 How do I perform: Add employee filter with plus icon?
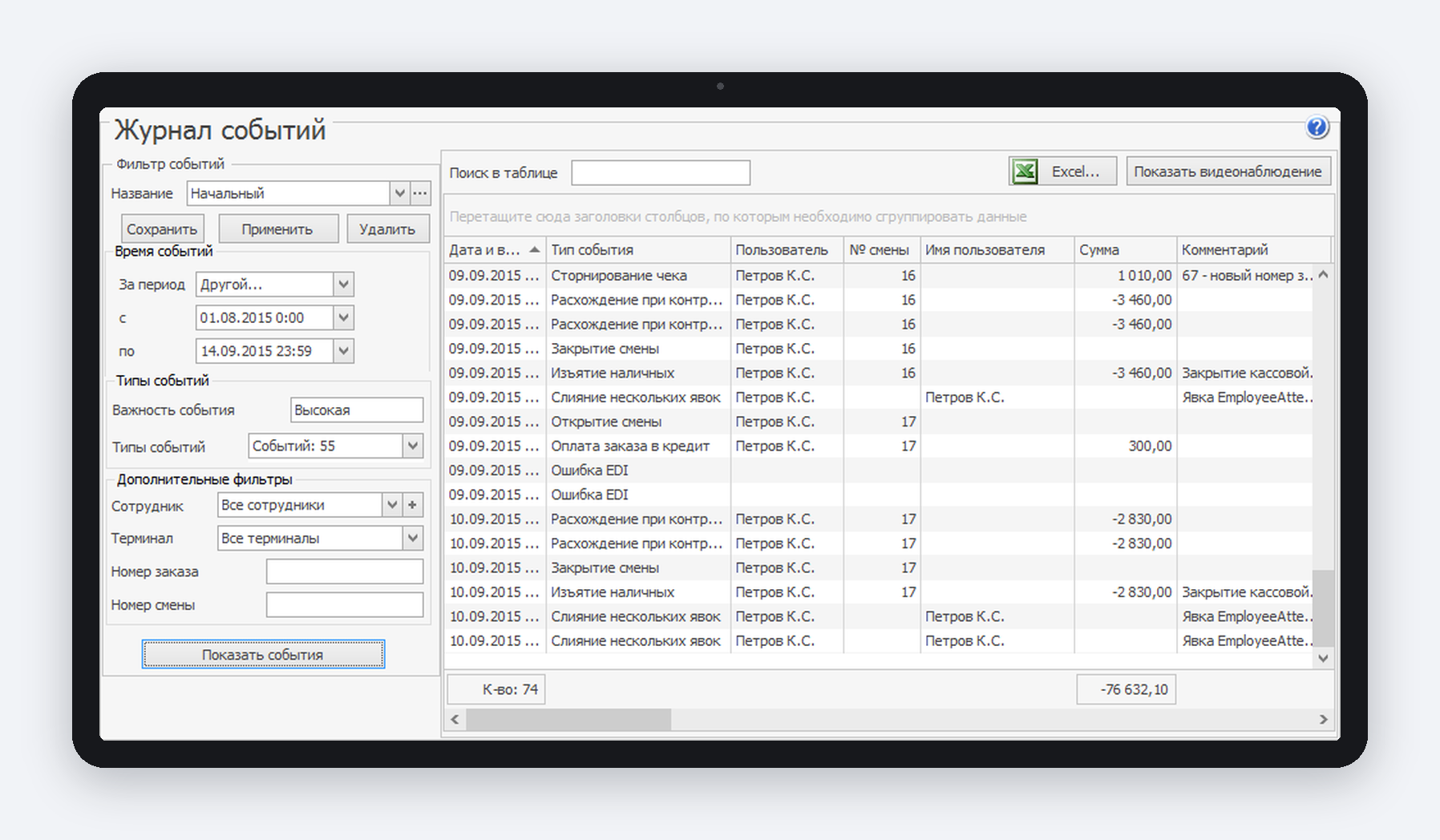tap(412, 505)
